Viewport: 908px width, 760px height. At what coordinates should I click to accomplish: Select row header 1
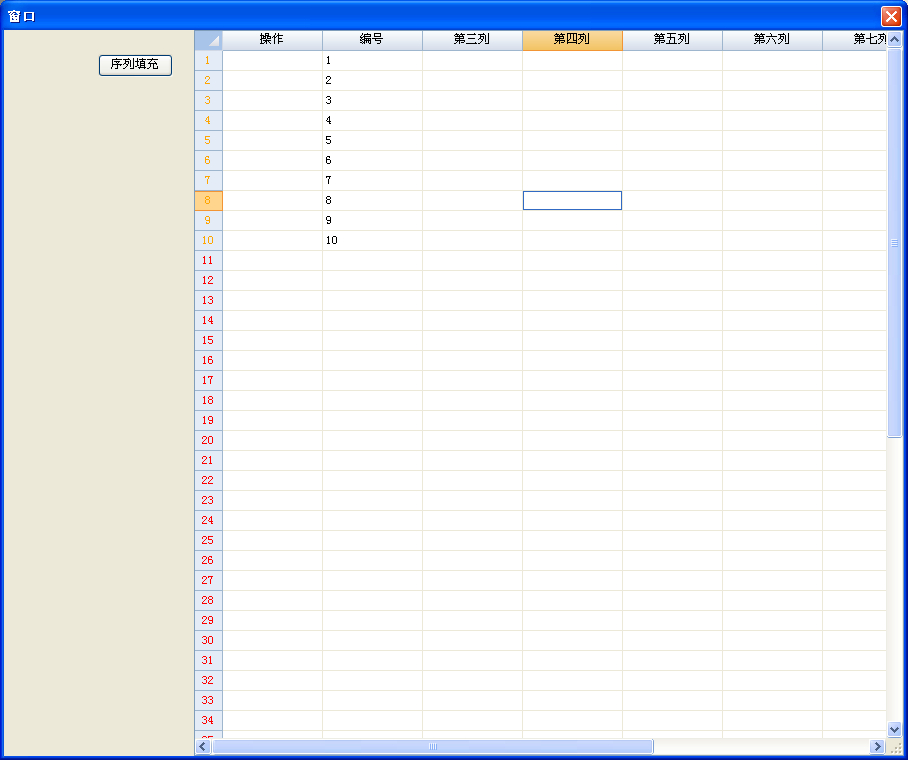pyautogui.click(x=208, y=60)
